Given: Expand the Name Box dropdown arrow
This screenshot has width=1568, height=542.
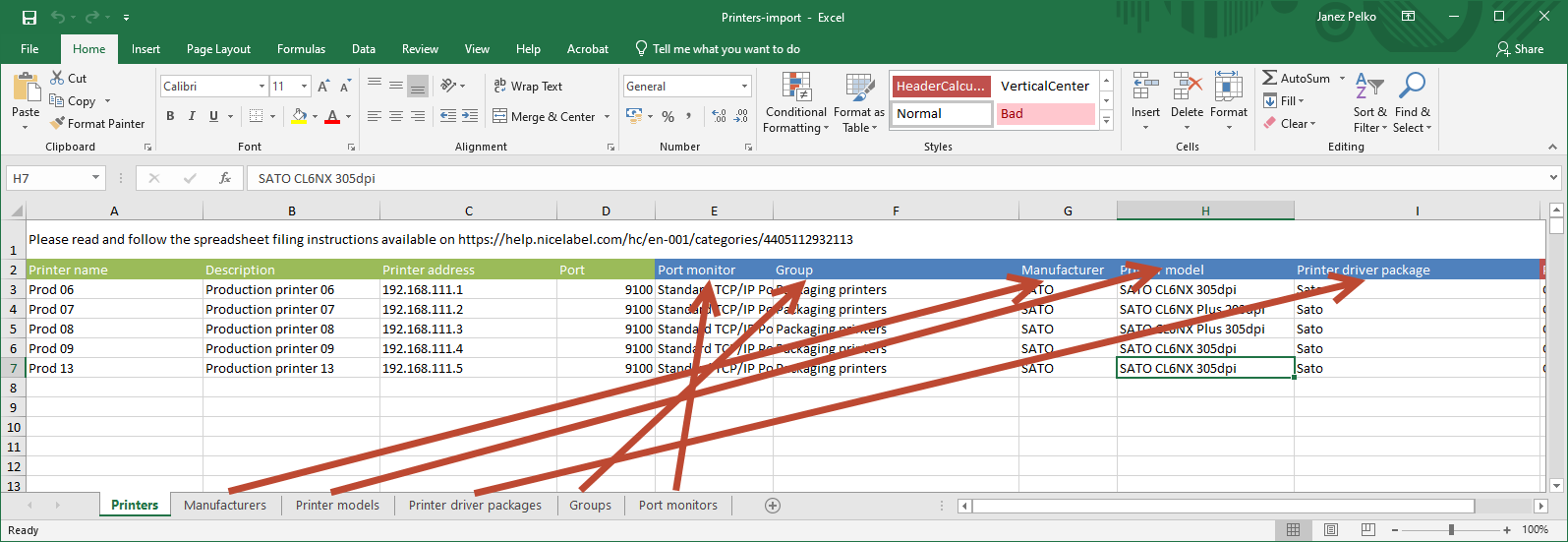Looking at the screenshot, I should point(95,178).
